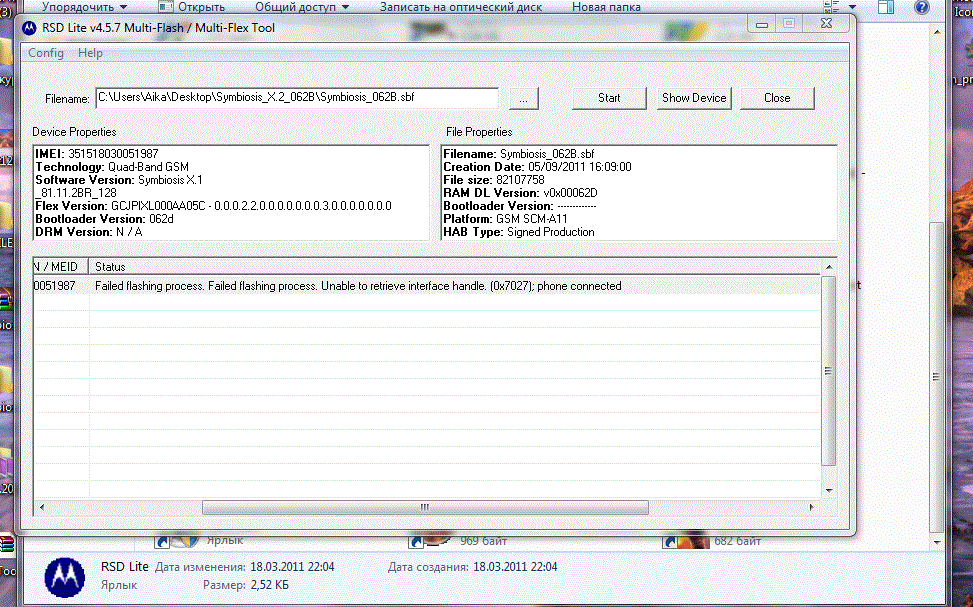
Task: Focus the Filename path field
Action: click(297, 97)
